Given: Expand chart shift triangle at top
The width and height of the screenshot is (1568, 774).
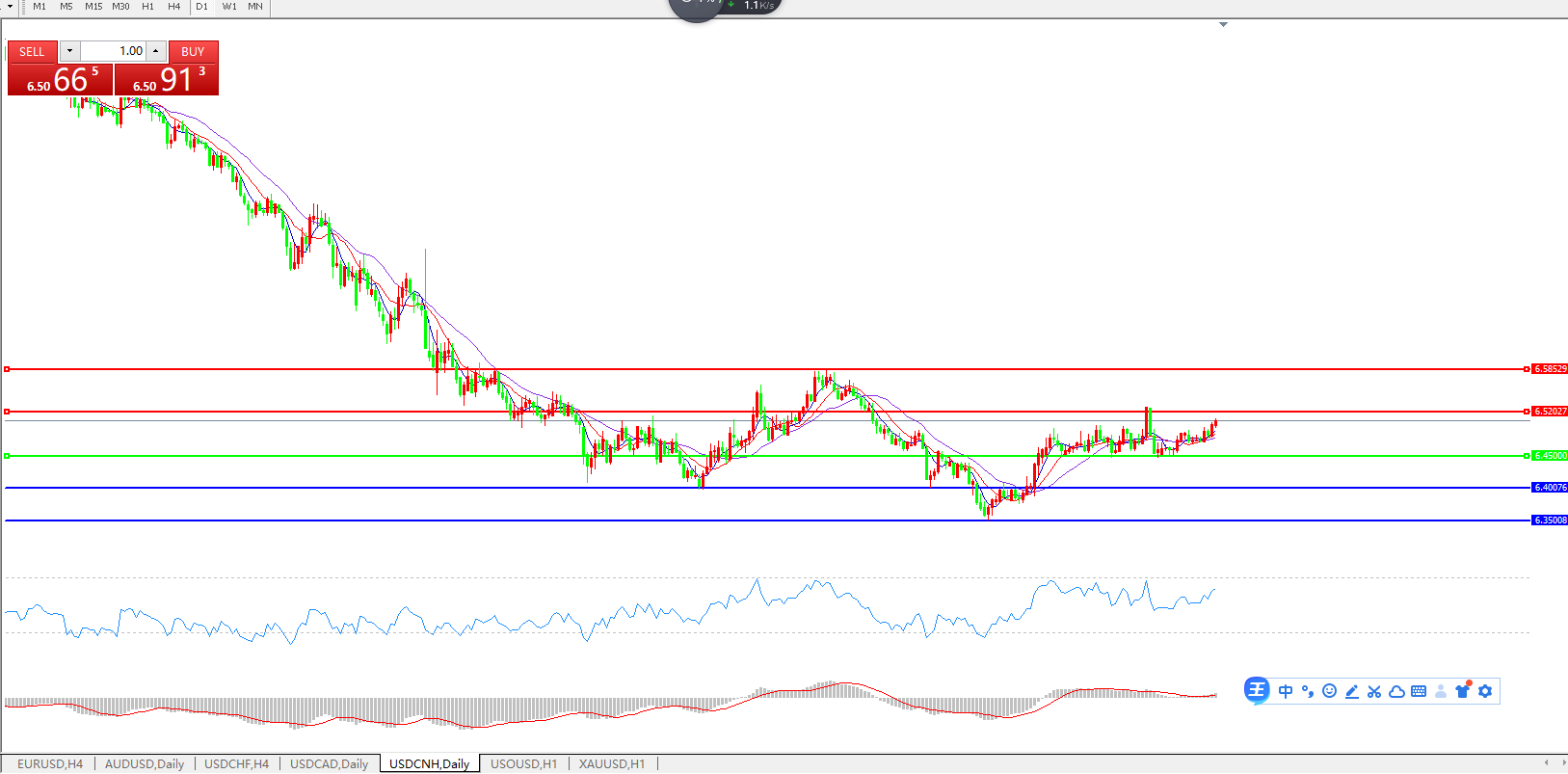Looking at the screenshot, I should 1223,24.
